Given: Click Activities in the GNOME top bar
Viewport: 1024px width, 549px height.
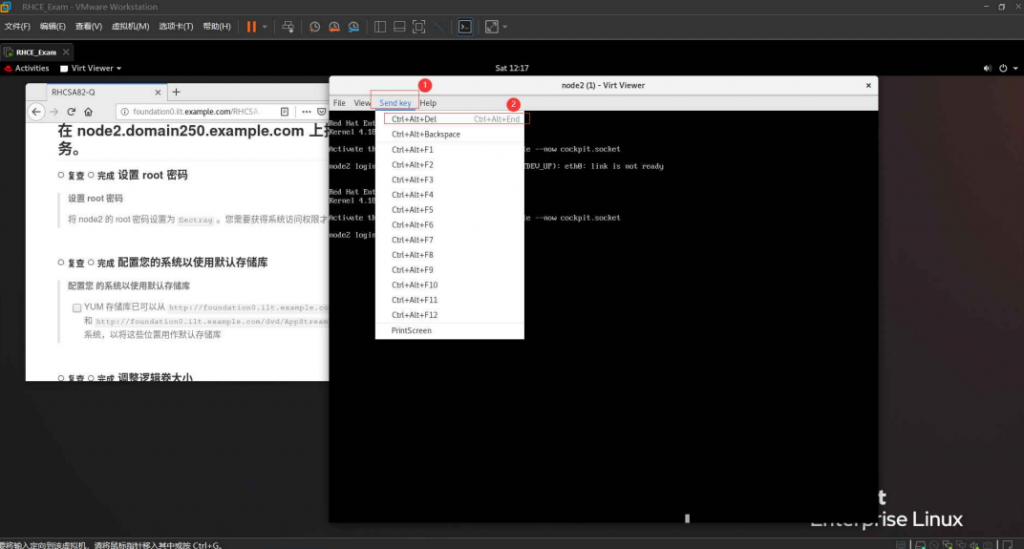Looking at the screenshot, I should pos(27,68).
